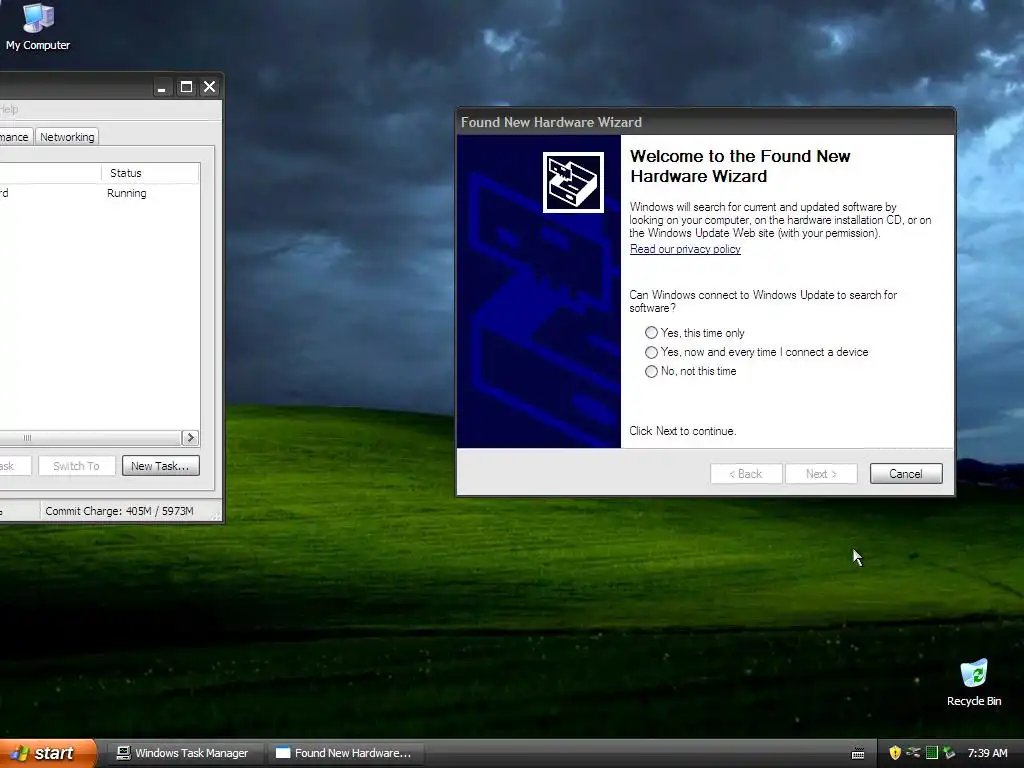Click the hardware wizard card icon
Image resolution: width=1024 pixels, height=768 pixels.
click(x=573, y=182)
